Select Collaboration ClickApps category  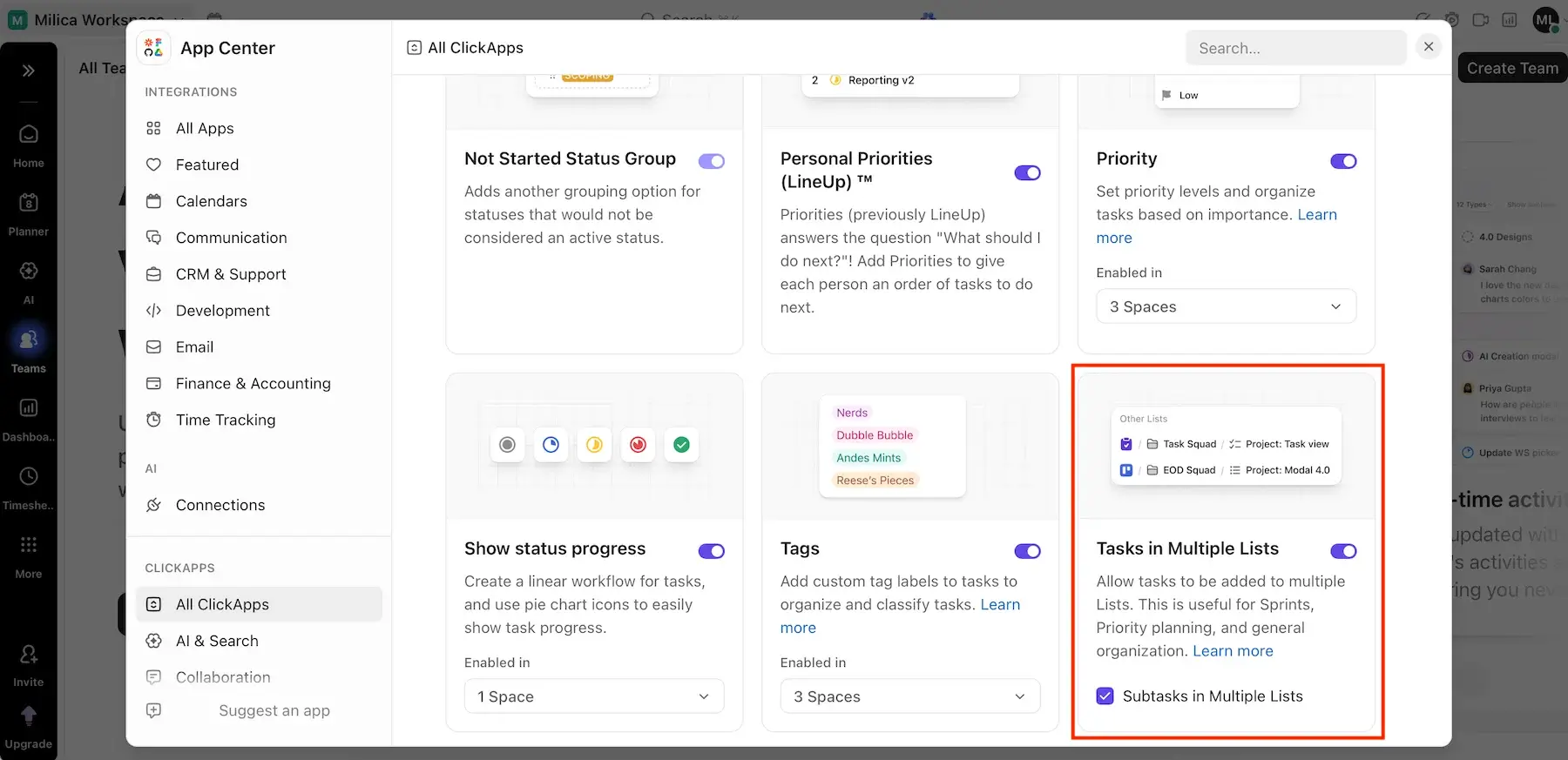pyautogui.click(x=259, y=677)
